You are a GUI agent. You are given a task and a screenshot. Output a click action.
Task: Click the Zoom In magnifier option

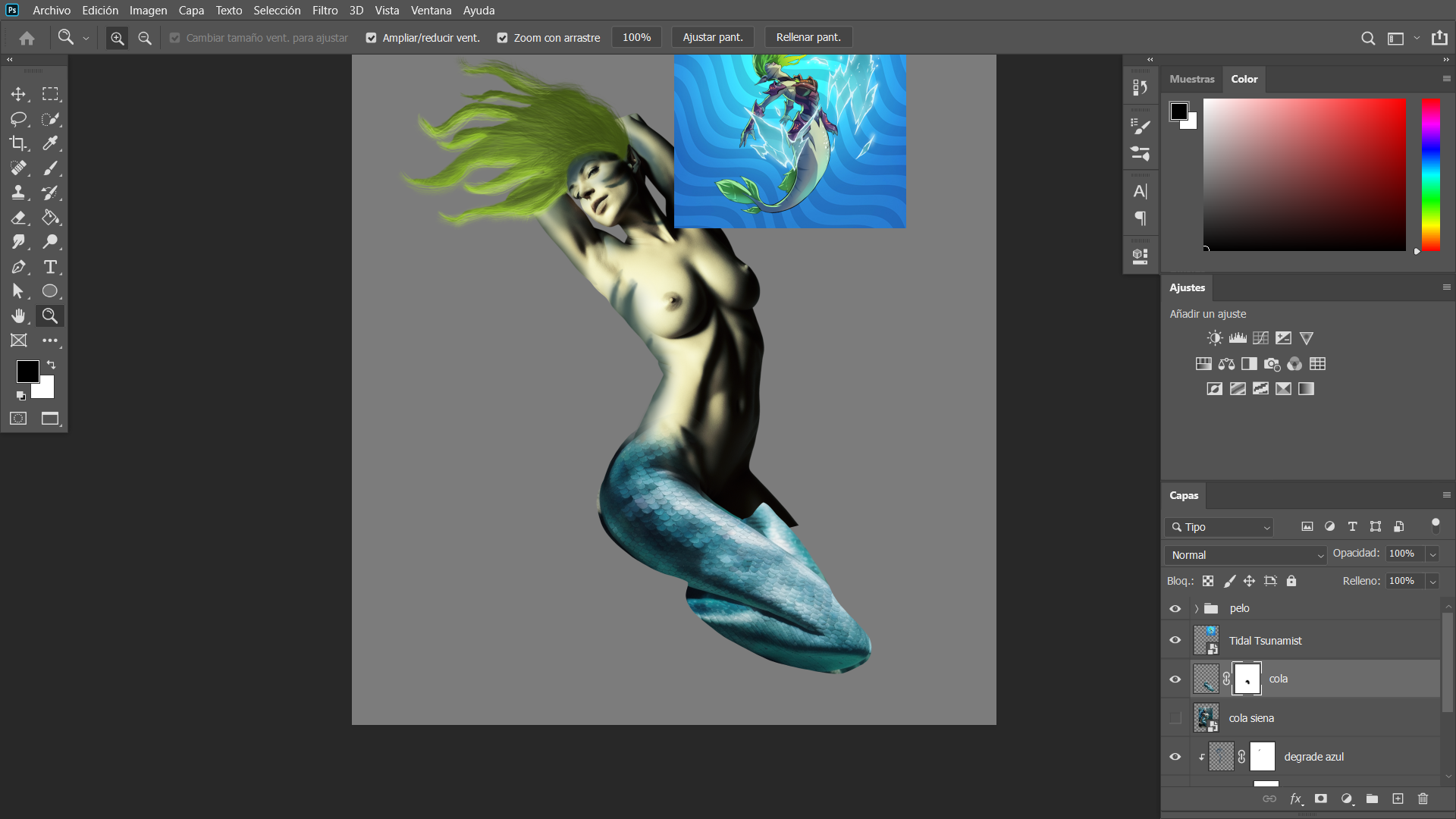point(117,38)
